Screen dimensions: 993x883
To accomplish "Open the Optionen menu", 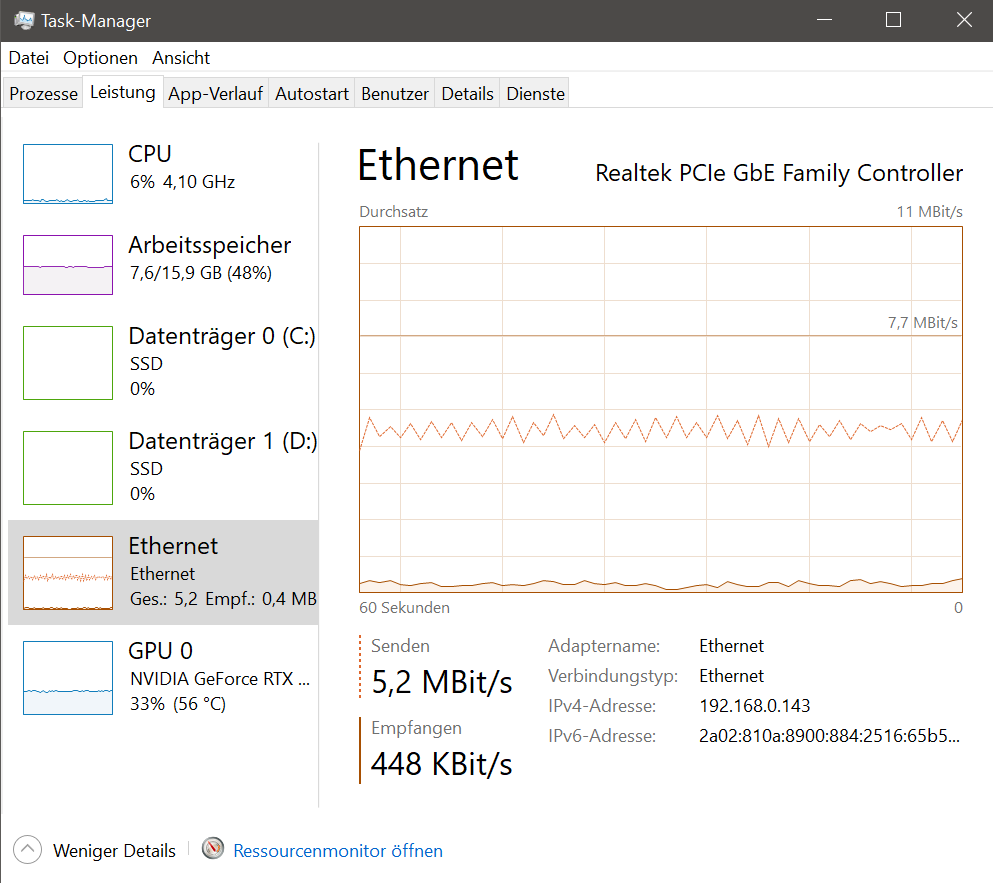I will (100, 58).
